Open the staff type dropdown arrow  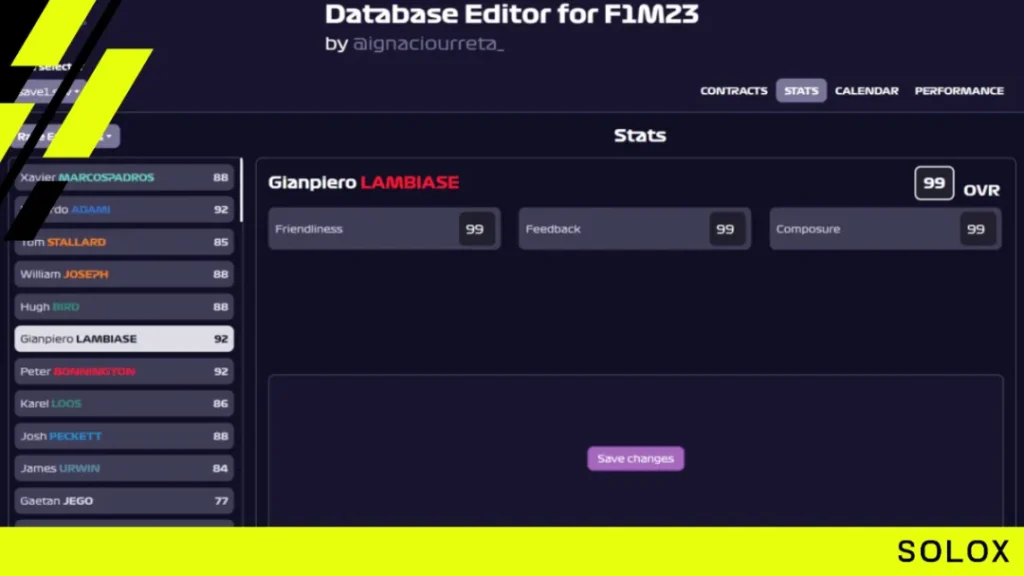click(108, 136)
